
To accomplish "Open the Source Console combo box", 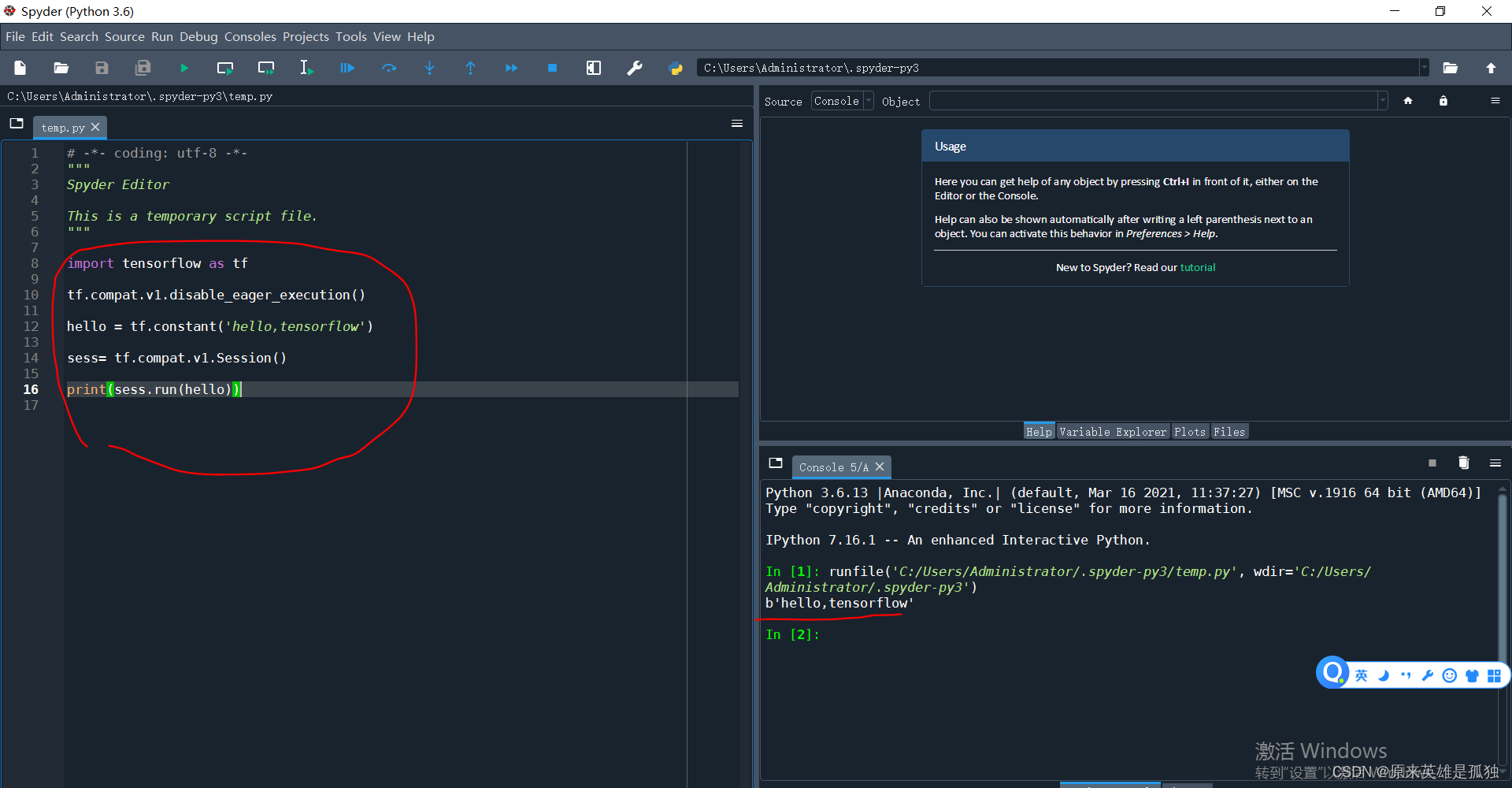I will tap(842, 101).
